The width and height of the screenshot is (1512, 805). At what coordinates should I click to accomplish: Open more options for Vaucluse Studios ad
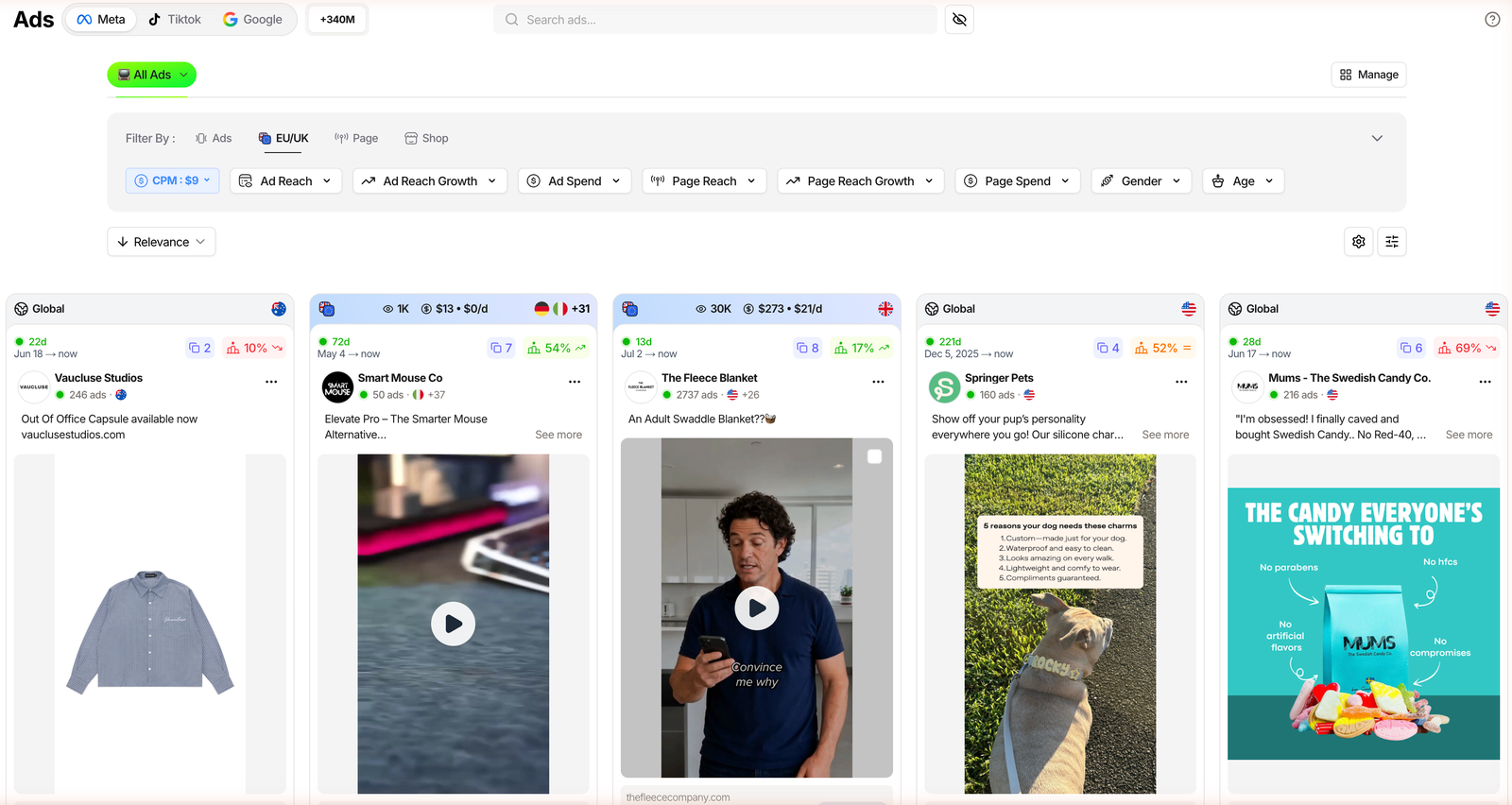[x=271, y=382]
